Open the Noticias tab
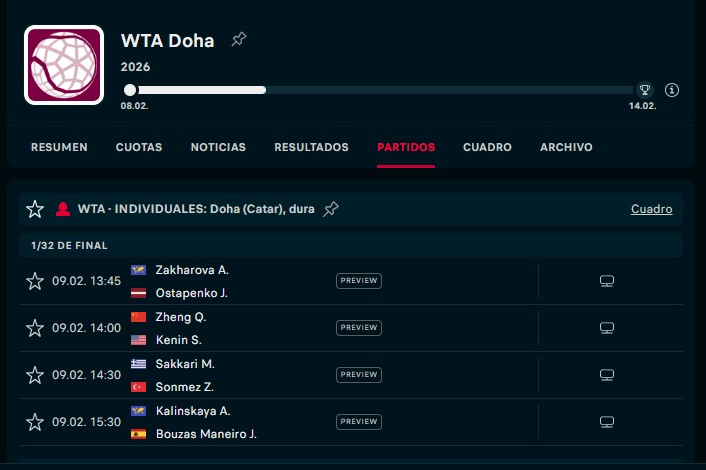706x470 pixels. tap(218, 147)
